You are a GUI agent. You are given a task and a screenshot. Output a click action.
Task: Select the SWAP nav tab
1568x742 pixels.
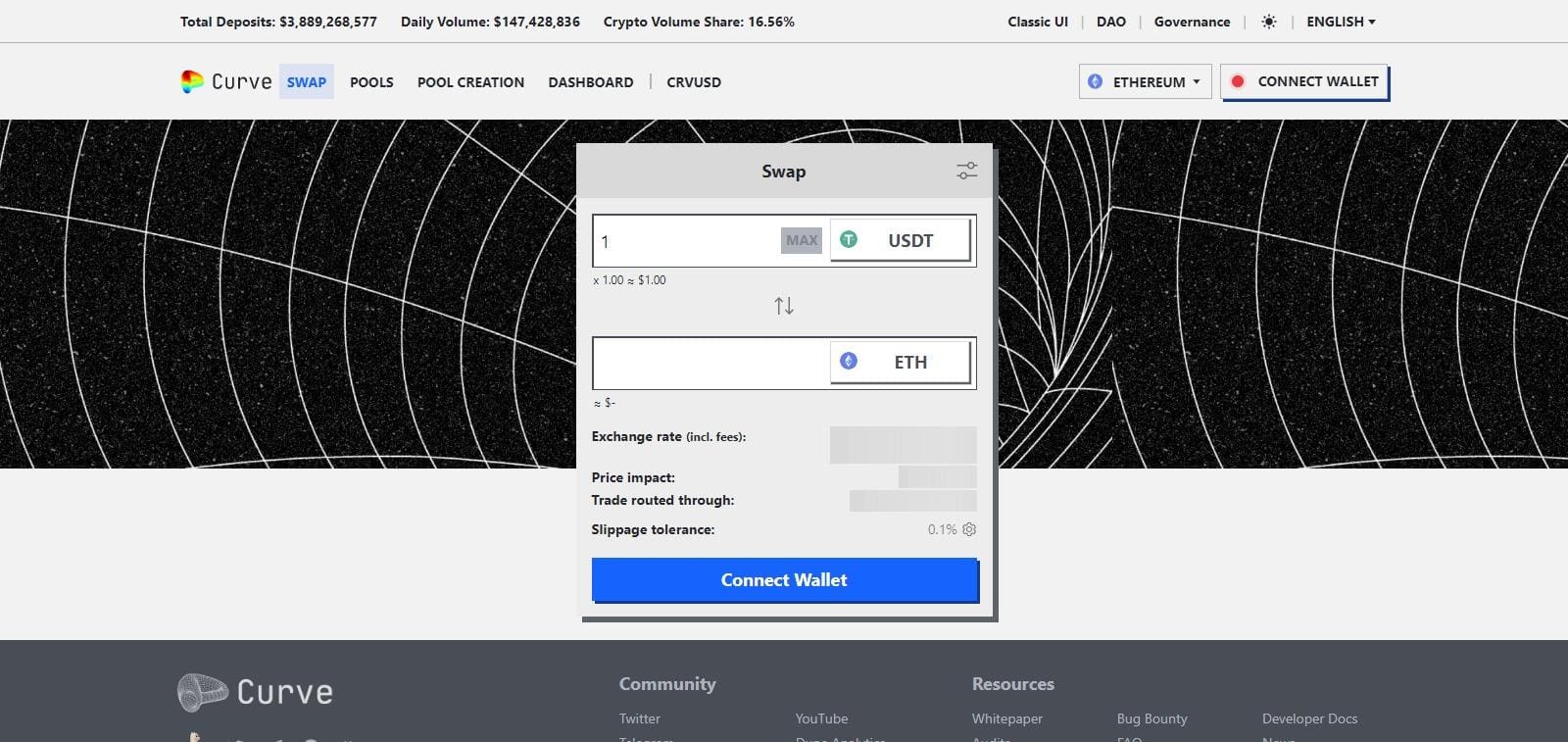point(307,82)
